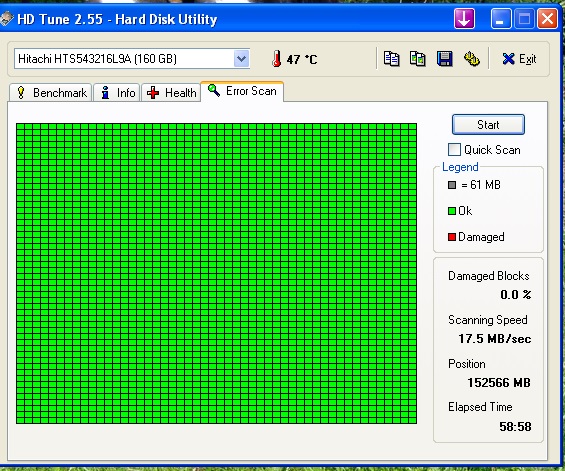Click the red Damaged legend swatch
Viewport: 565px width, 471px height.
coord(452,237)
